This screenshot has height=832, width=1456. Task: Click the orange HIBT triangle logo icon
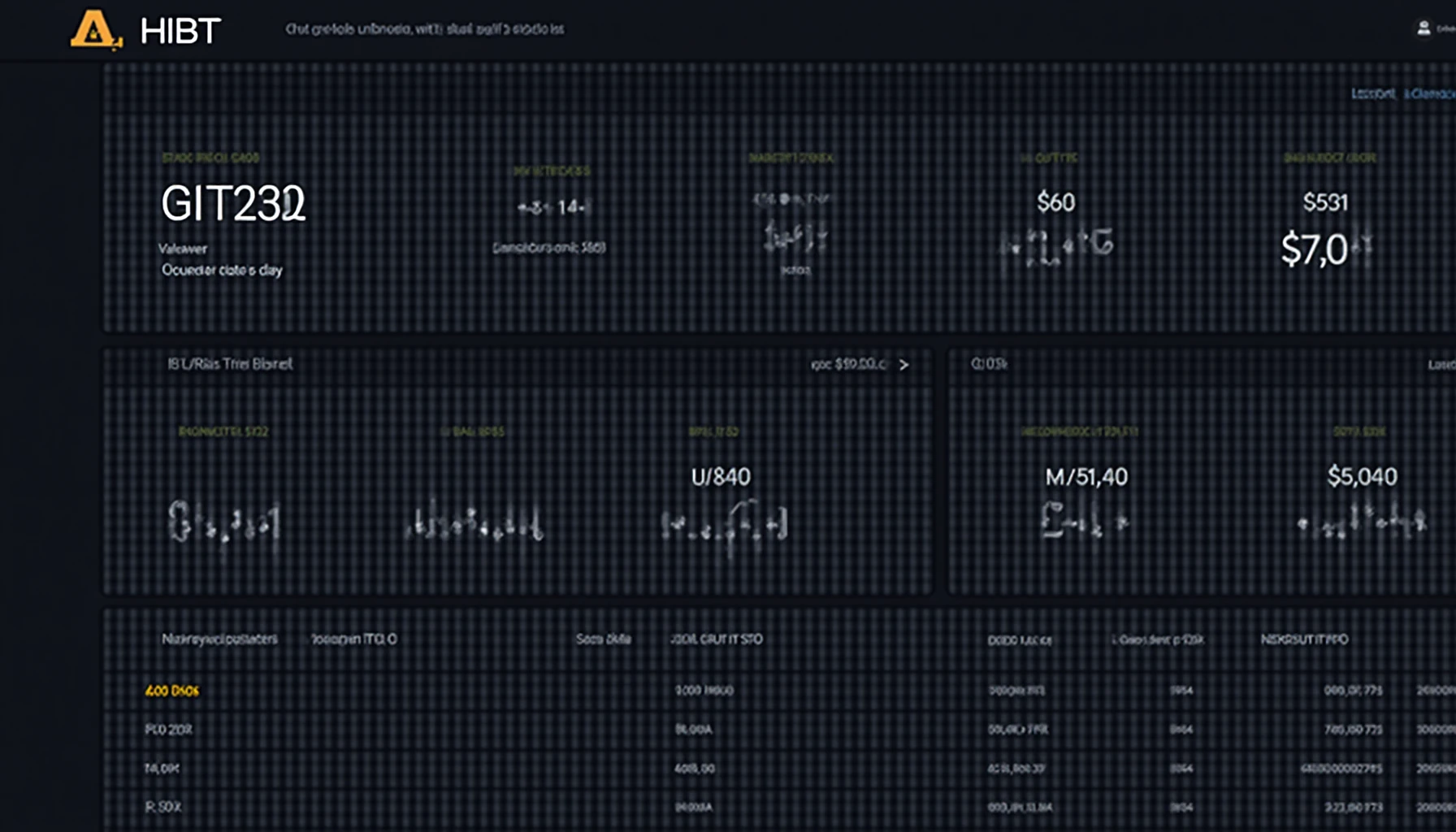tap(95, 30)
